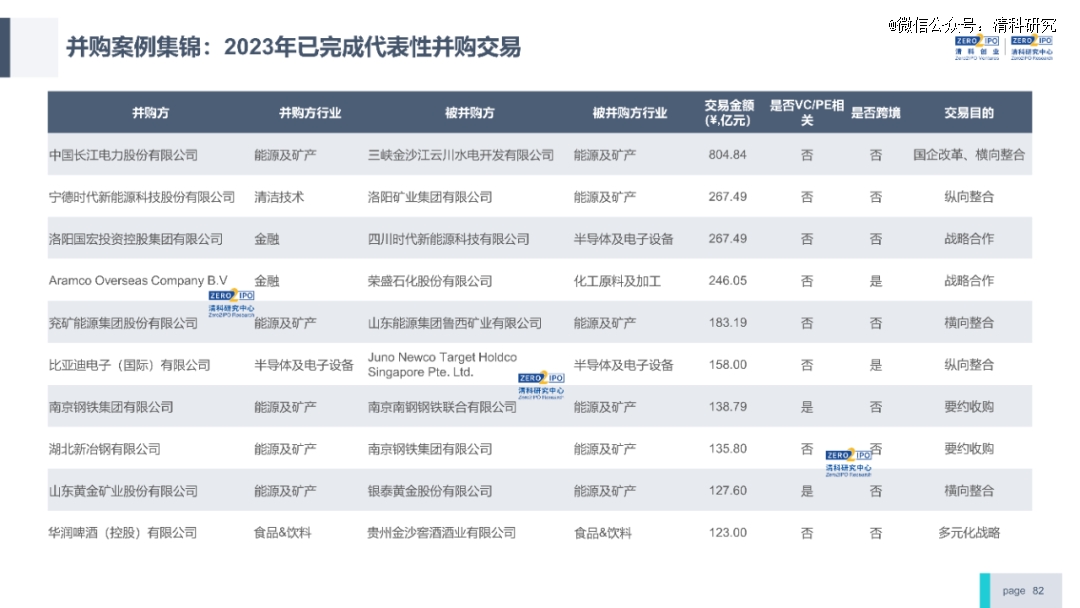Click the 并购方行业 column header
The height and width of the screenshot is (608, 1080).
click(x=310, y=113)
